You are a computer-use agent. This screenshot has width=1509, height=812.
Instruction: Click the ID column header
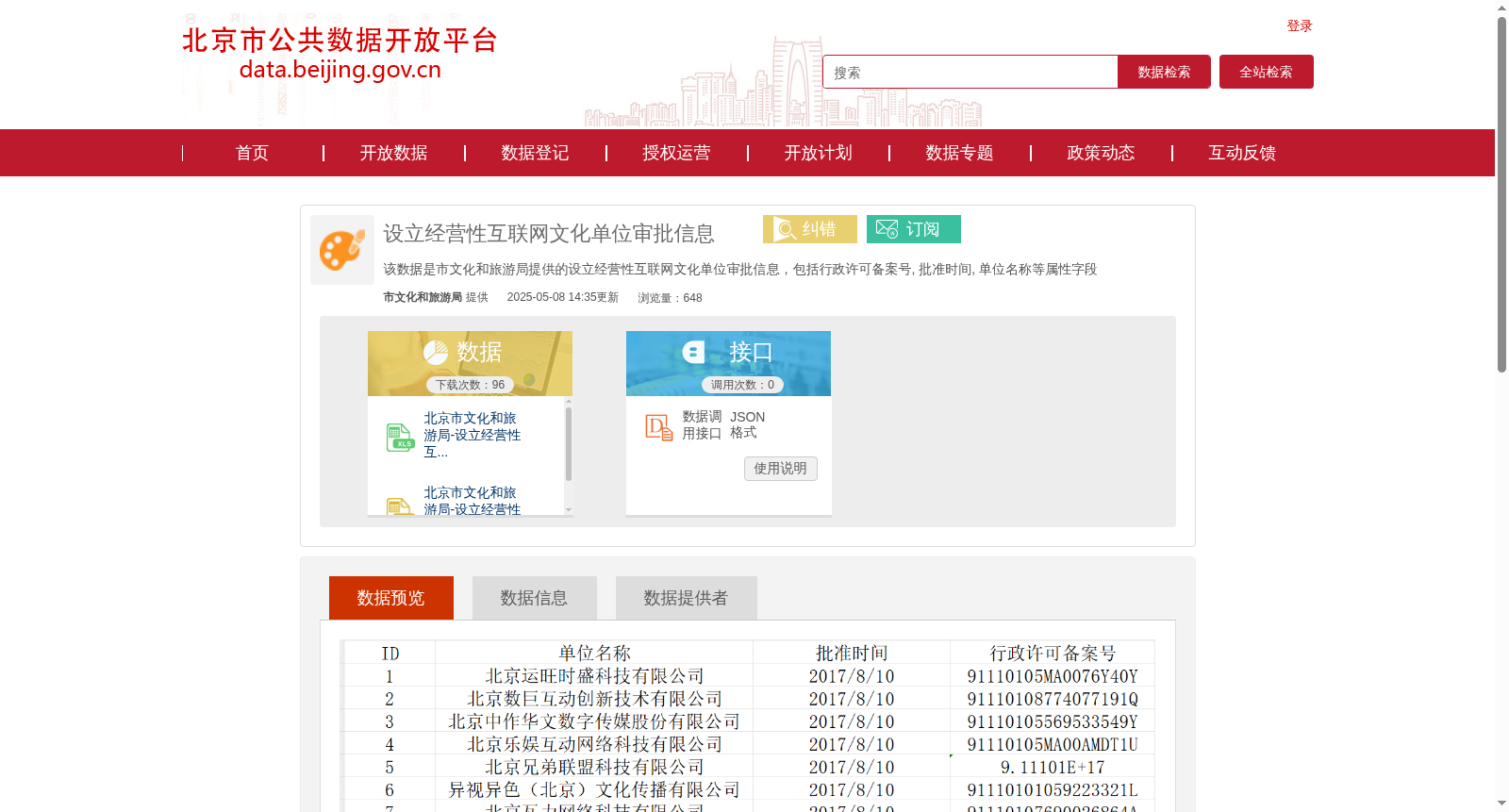point(390,653)
